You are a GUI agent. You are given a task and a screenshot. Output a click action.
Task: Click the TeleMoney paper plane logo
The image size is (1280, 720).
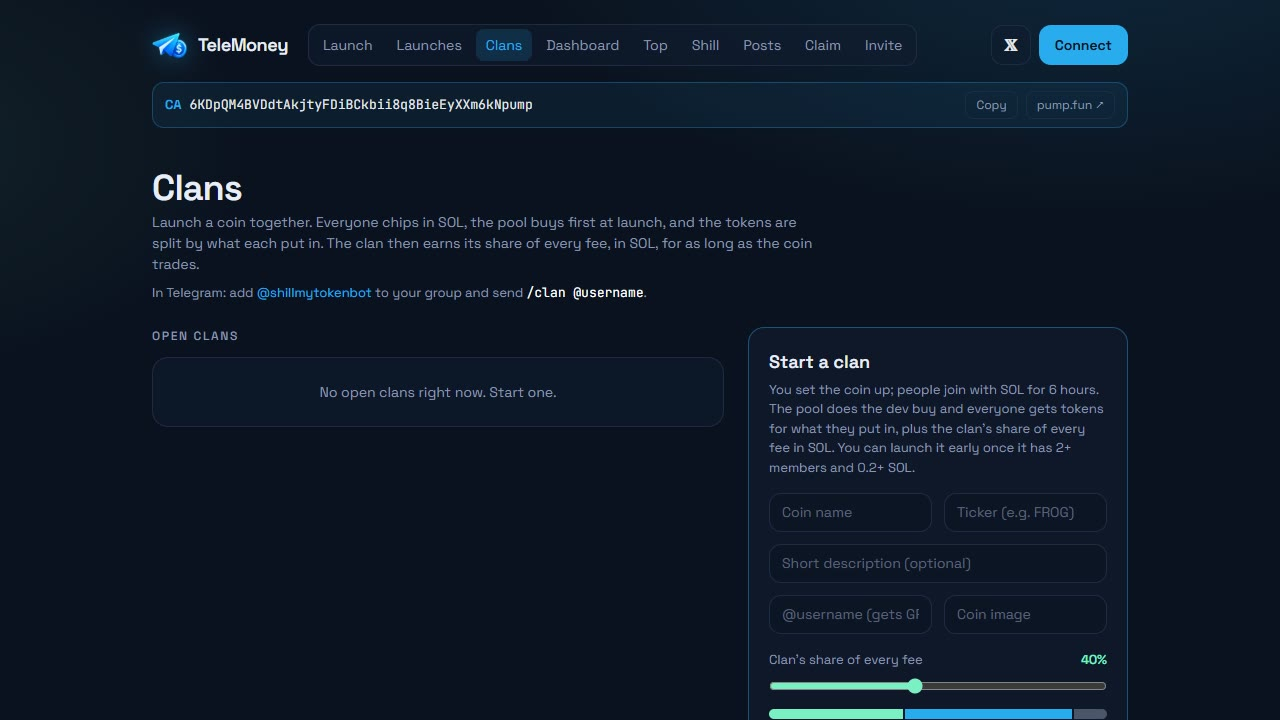click(170, 45)
